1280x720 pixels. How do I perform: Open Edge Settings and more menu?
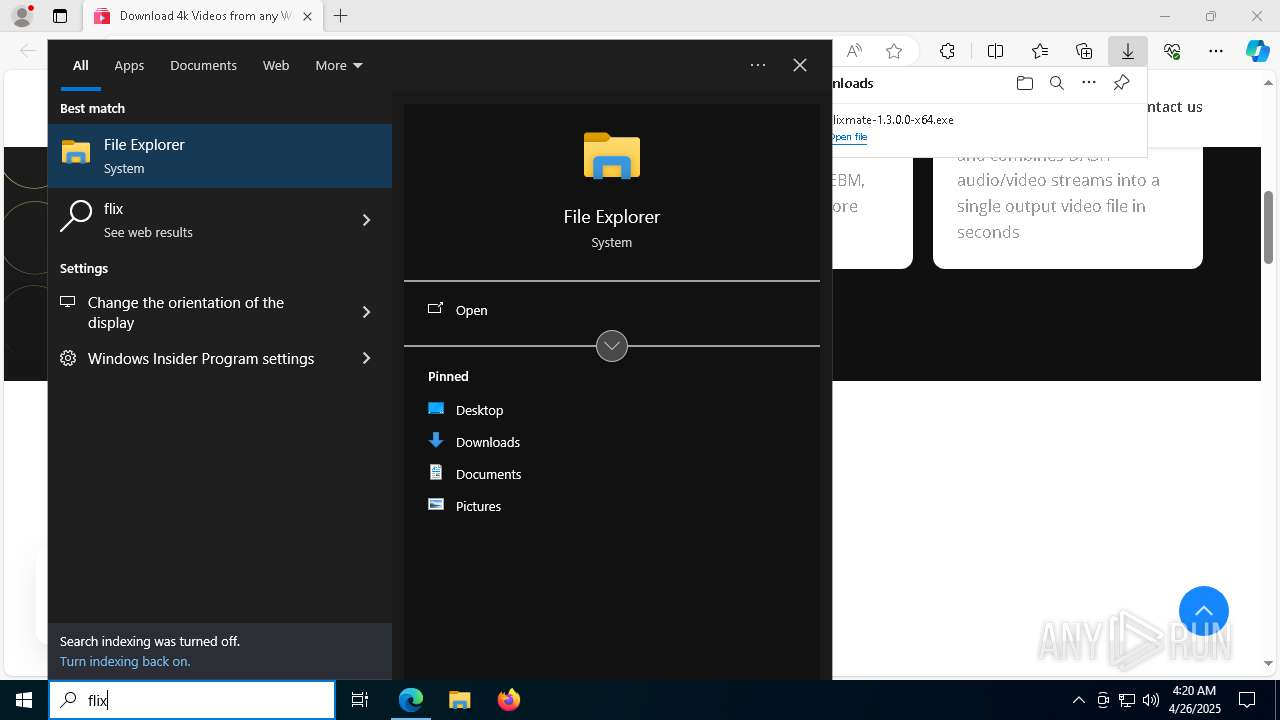(1216, 51)
